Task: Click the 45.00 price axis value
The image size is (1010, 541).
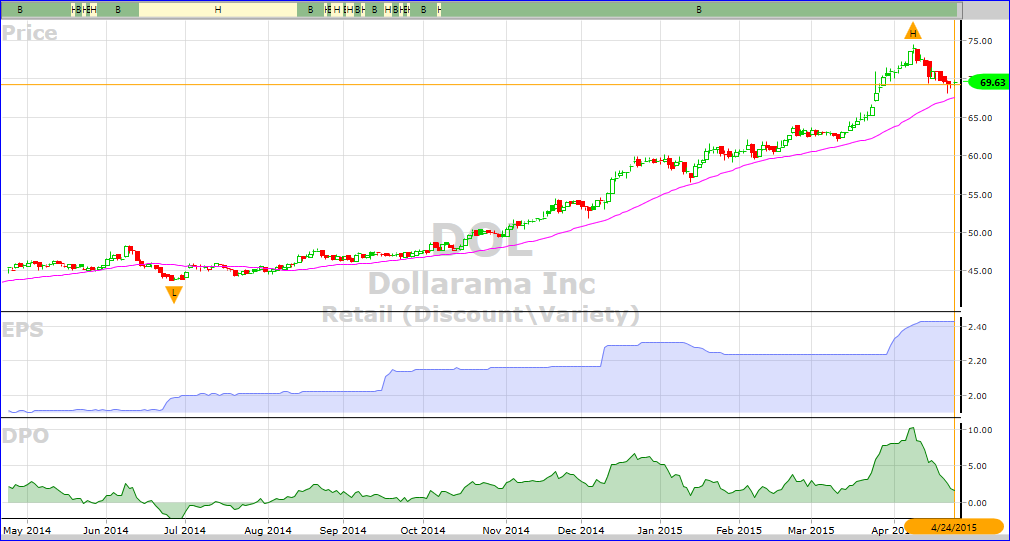Action: click(x=982, y=272)
